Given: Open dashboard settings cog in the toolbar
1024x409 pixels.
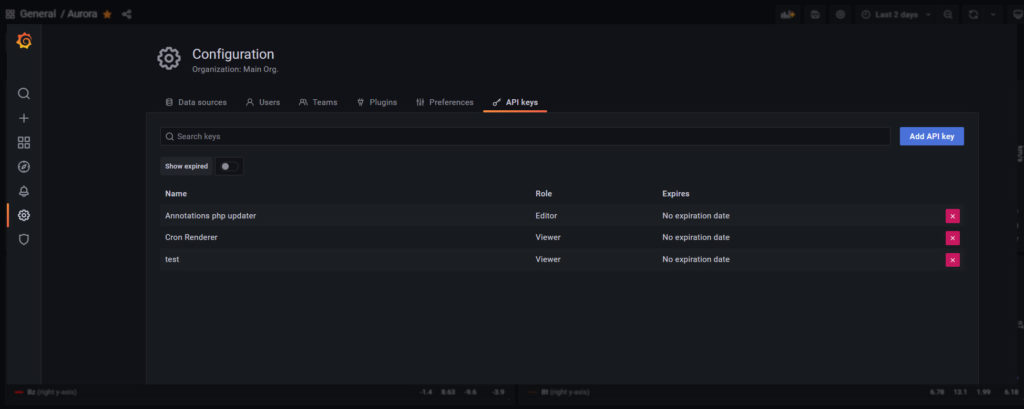Looking at the screenshot, I should coord(840,14).
